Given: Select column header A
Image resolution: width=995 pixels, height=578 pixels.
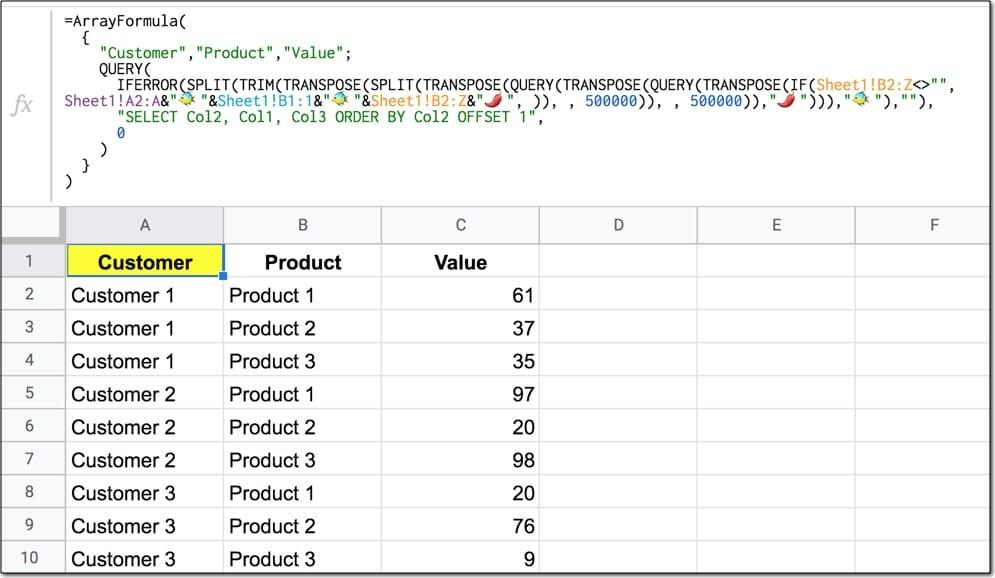Looking at the screenshot, I should pos(145,225).
